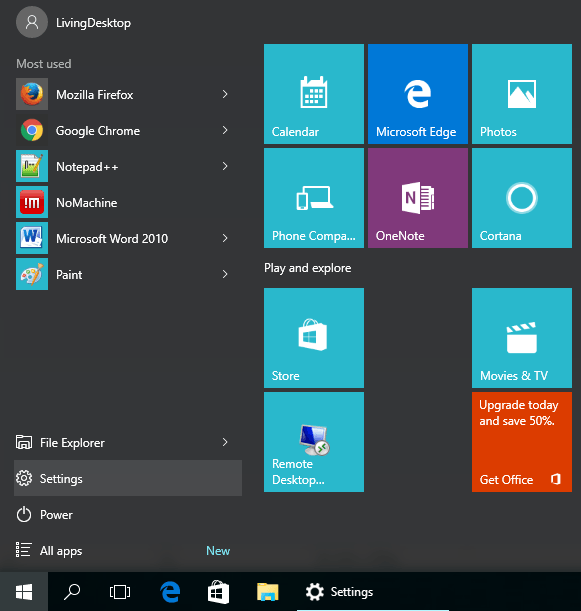Launch the Remote Desktop tile
The height and width of the screenshot is (611, 581).
click(x=314, y=442)
